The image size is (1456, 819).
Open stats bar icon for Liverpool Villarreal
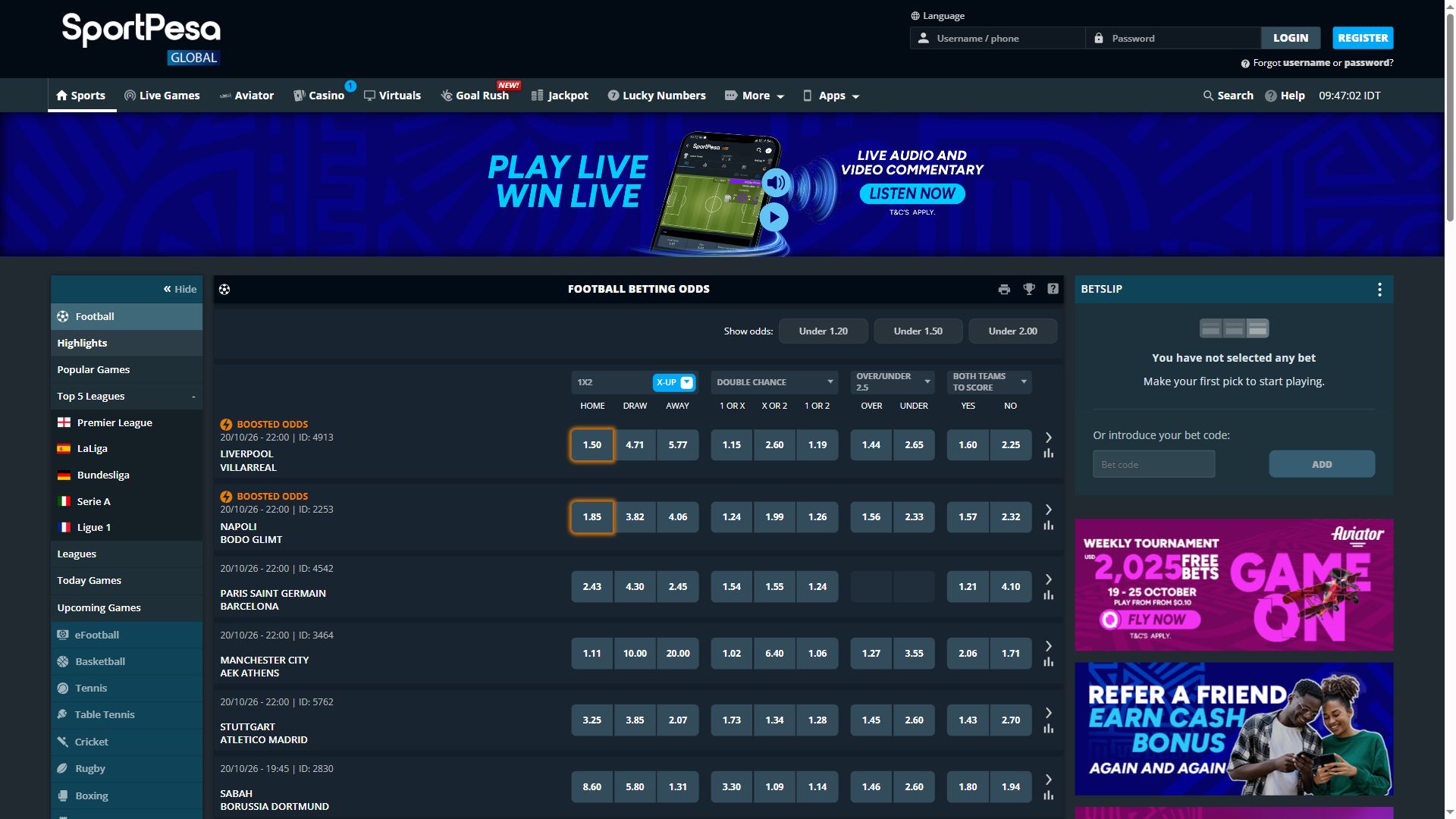pos(1048,453)
